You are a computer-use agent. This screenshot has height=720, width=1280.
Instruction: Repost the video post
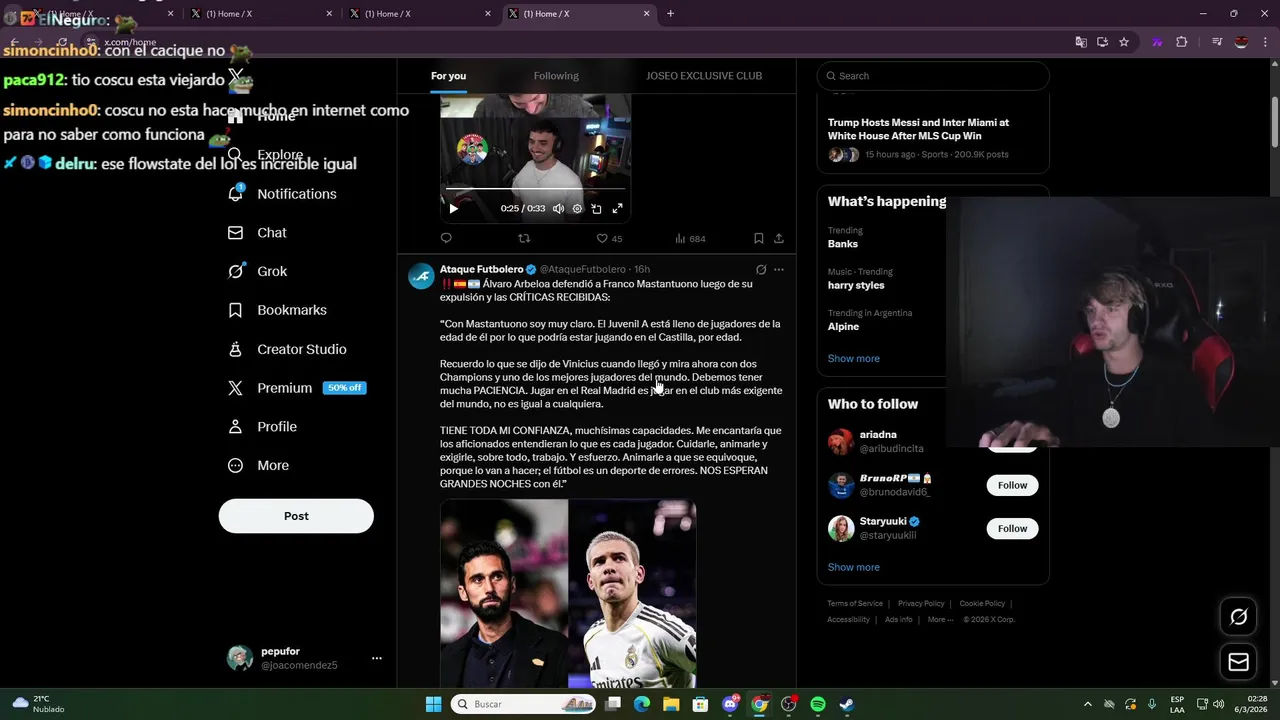[524, 238]
